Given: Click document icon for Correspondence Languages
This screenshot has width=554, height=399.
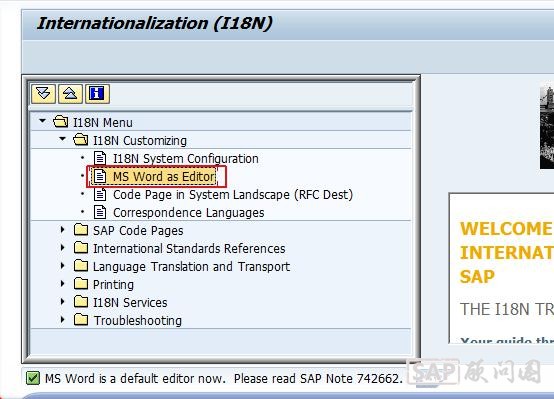Looking at the screenshot, I should [x=100, y=212].
